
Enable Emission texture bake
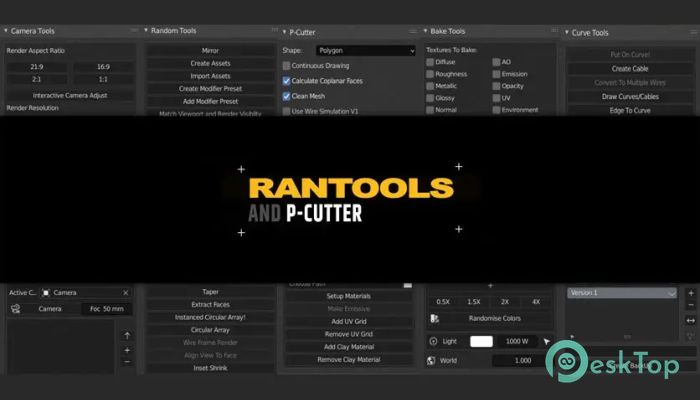pos(496,74)
